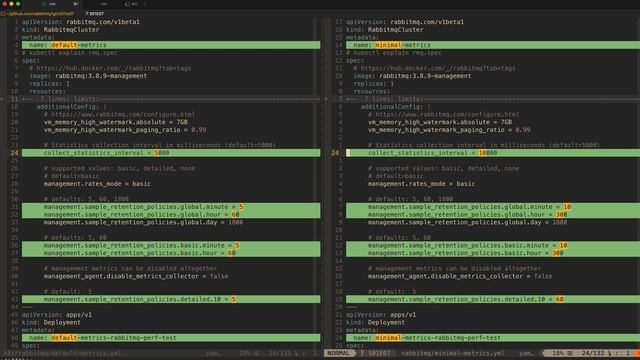Viewport: 640px width, 360px height.
Task: Click 'vm_memory_high_watermark_paging_ratio = 0.99' in minimal-metrics pane
Action: tap(449, 130)
